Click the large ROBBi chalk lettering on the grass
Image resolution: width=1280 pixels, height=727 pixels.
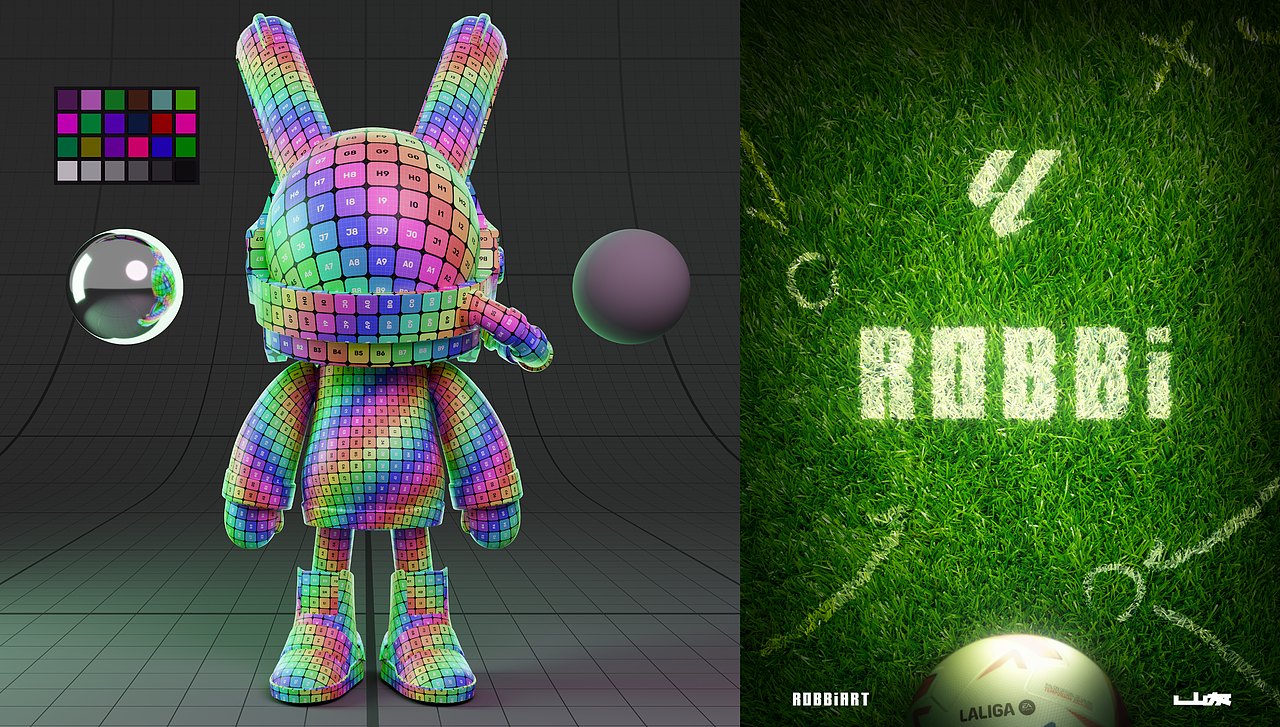click(1016, 372)
